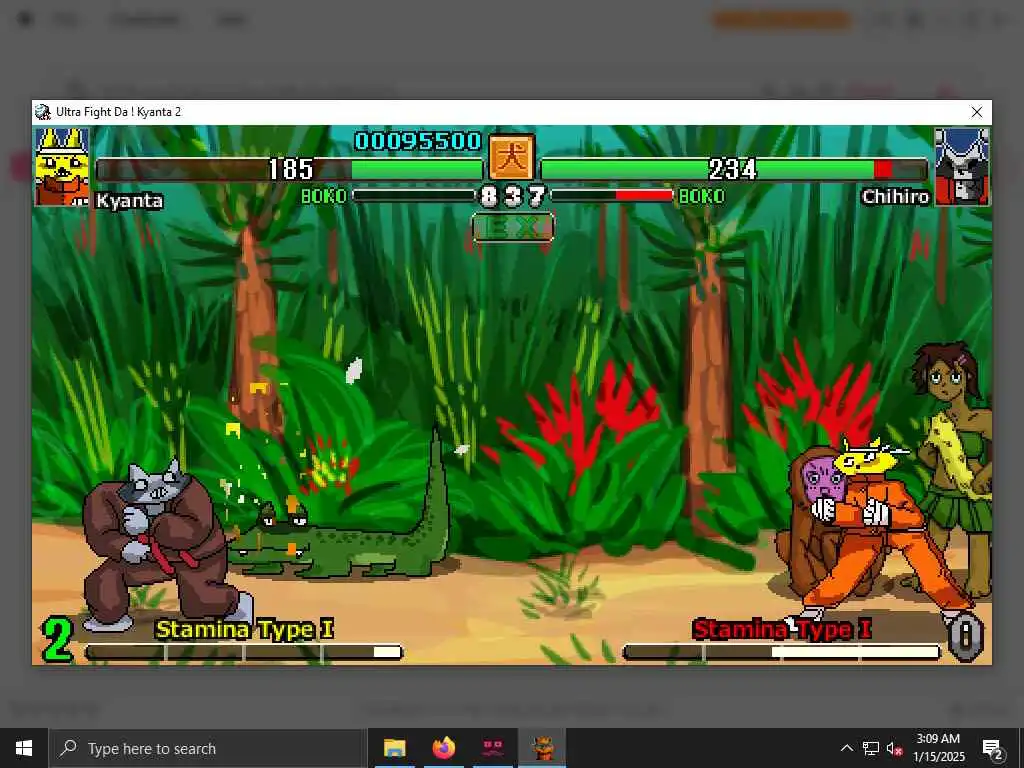Image resolution: width=1024 pixels, height=768 pixels.
Task: Click the orange emblem between health bars
Action: [512, 157]
